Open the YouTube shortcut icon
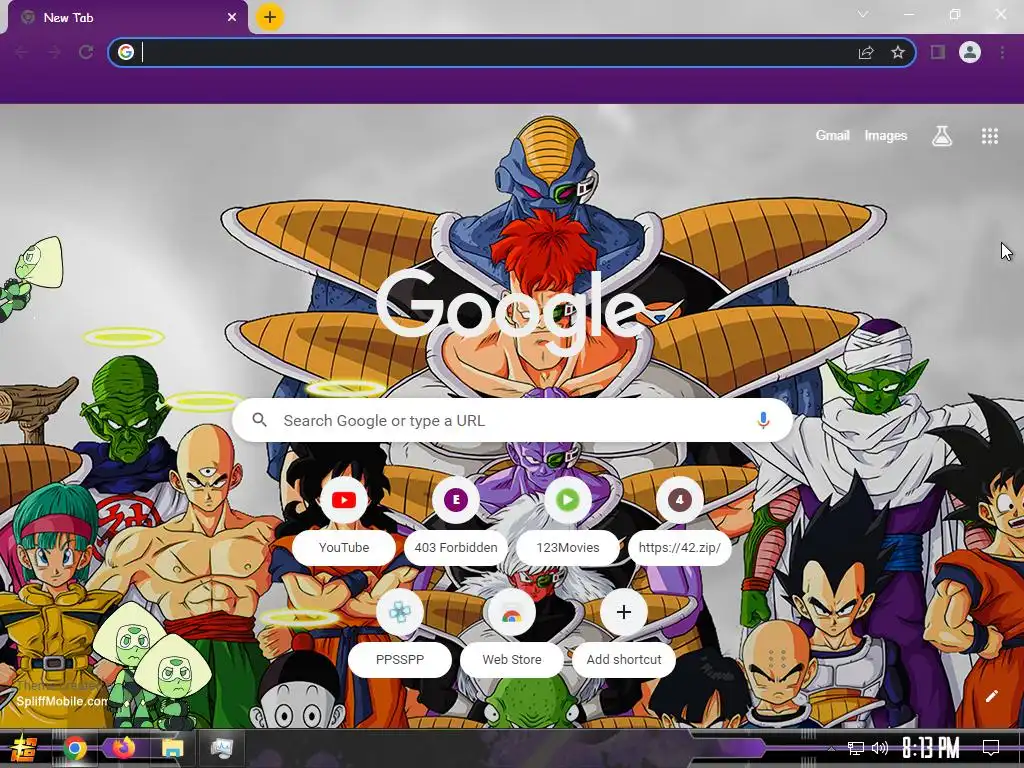 coord(344,500)
